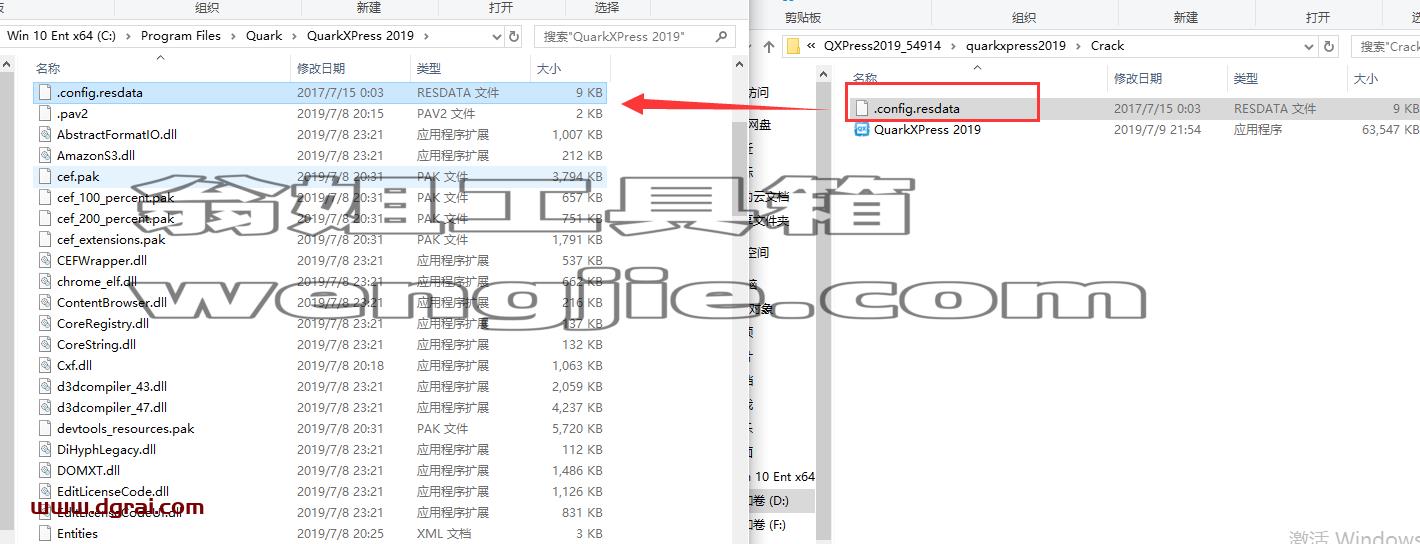Sort left window by 名称 column
The width and height of the screenshot is (1420, 544).
48,68
